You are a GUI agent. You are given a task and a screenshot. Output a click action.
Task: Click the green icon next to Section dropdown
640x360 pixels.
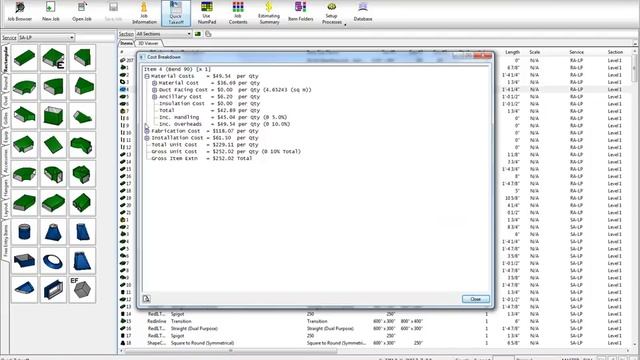[x=198, y=34]
